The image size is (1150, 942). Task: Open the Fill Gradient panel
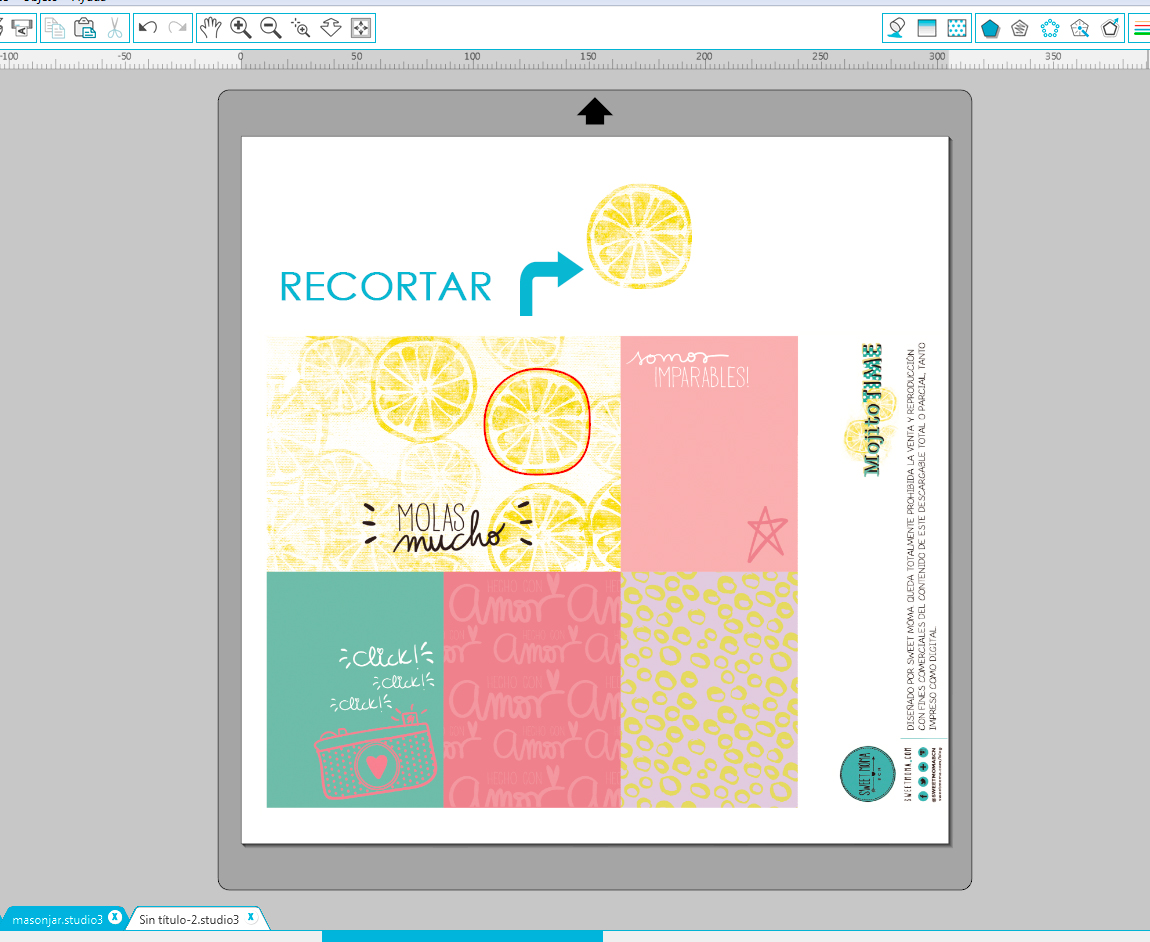click(x=927, y=29)
